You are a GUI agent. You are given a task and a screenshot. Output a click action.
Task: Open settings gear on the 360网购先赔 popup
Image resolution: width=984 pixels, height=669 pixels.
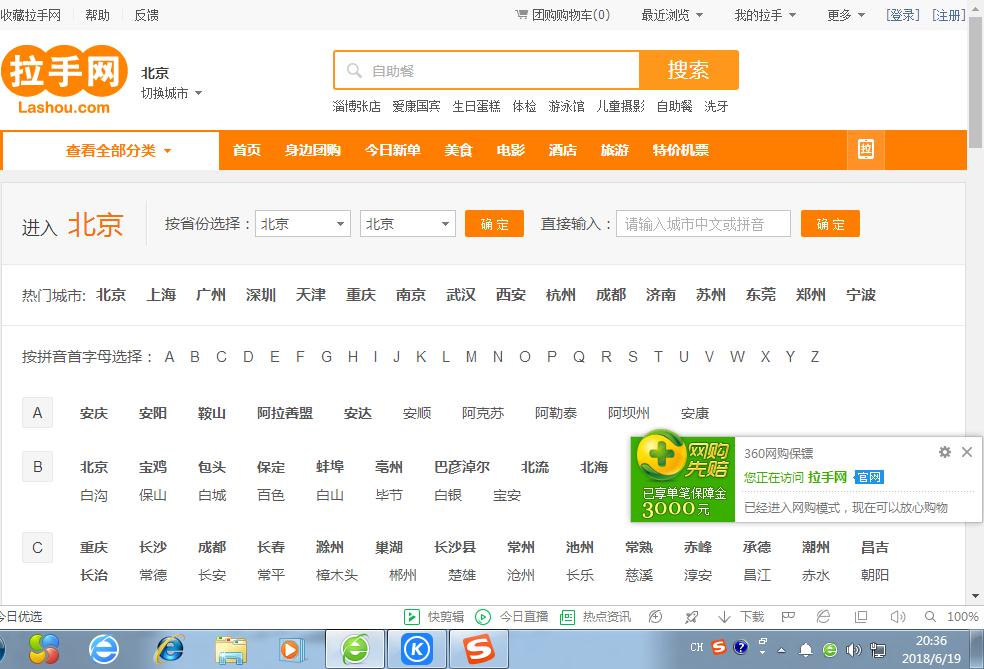click(943, 452)
